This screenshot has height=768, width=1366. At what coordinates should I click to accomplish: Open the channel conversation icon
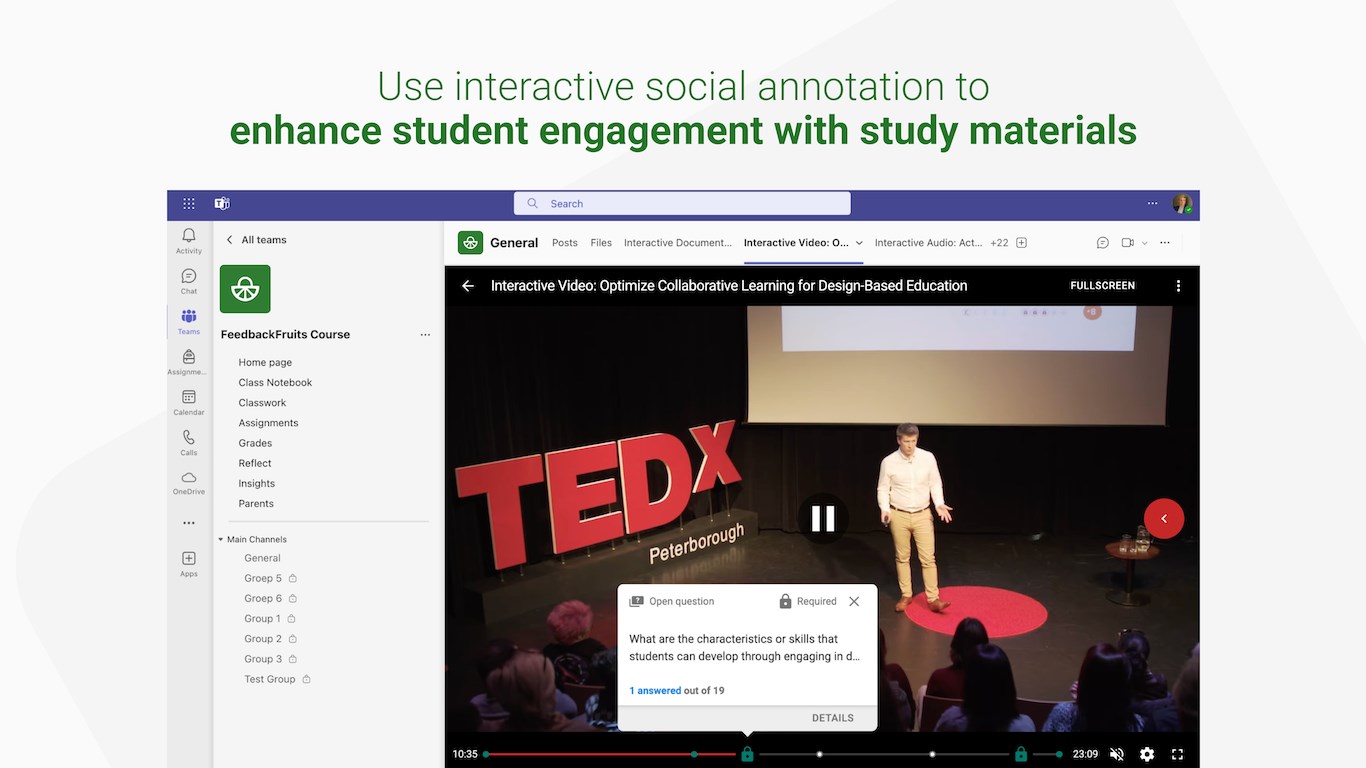1103,243
